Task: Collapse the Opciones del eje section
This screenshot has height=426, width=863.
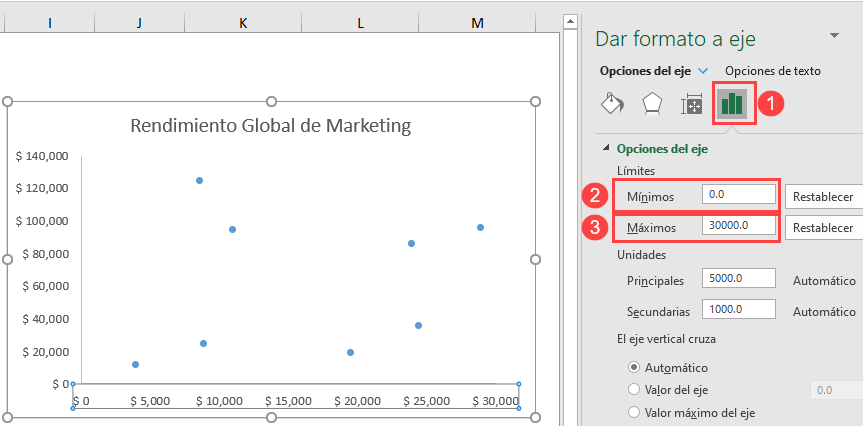Action: pos(607,148)
